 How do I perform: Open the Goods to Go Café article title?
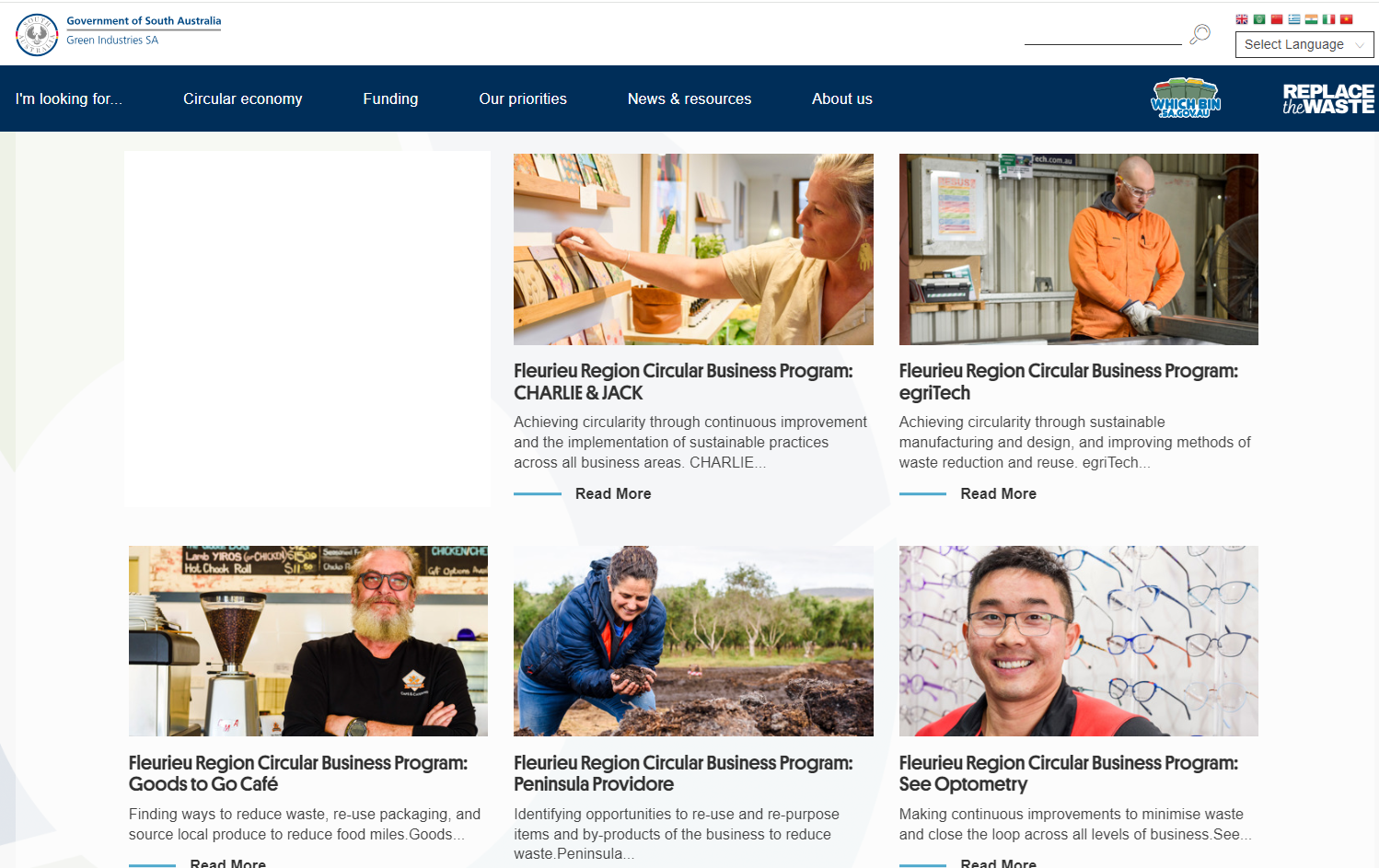pyautogui.click(x=298, y=773)
